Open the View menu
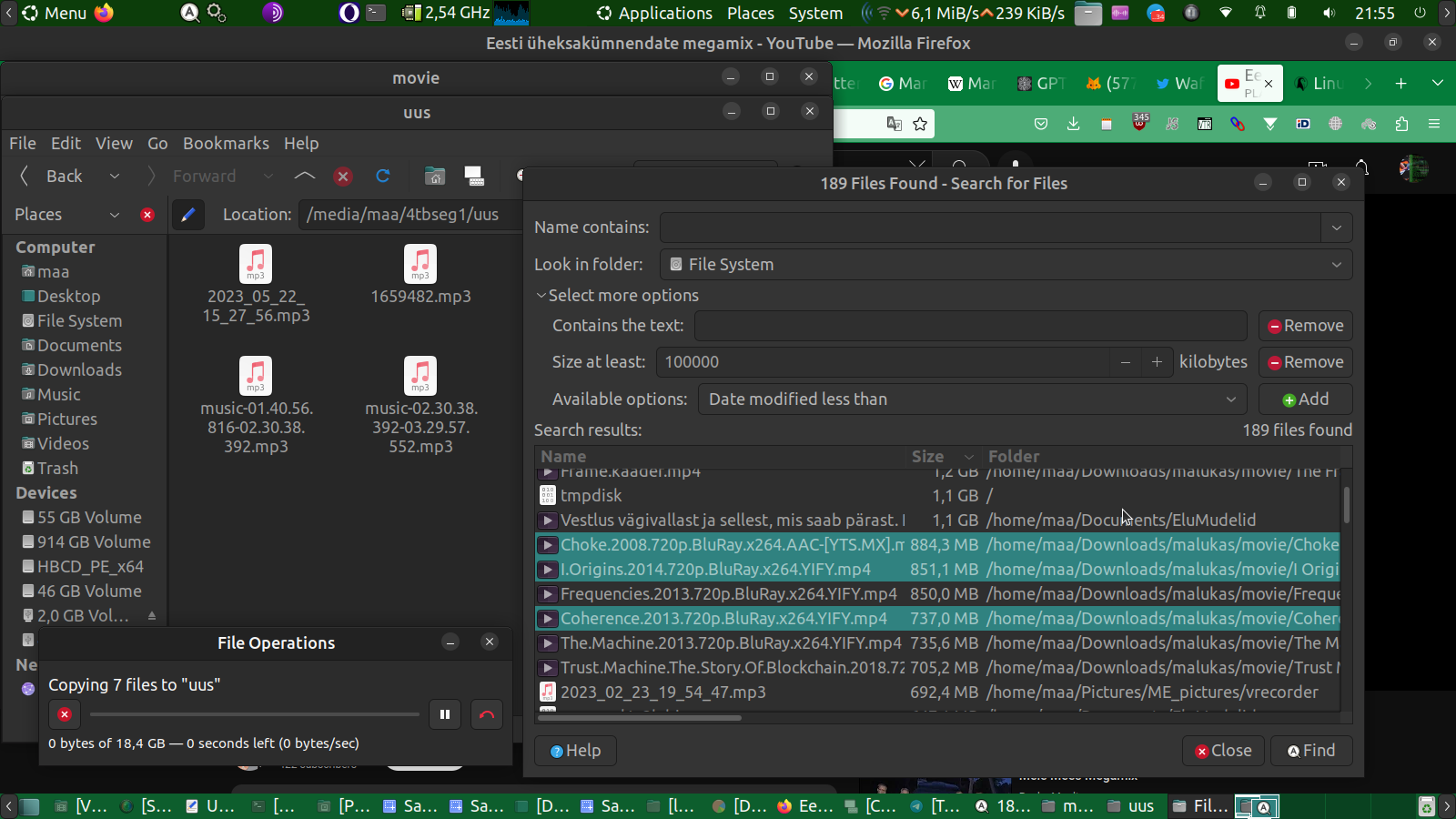1456x819 pixels. [x=114, y=144]
